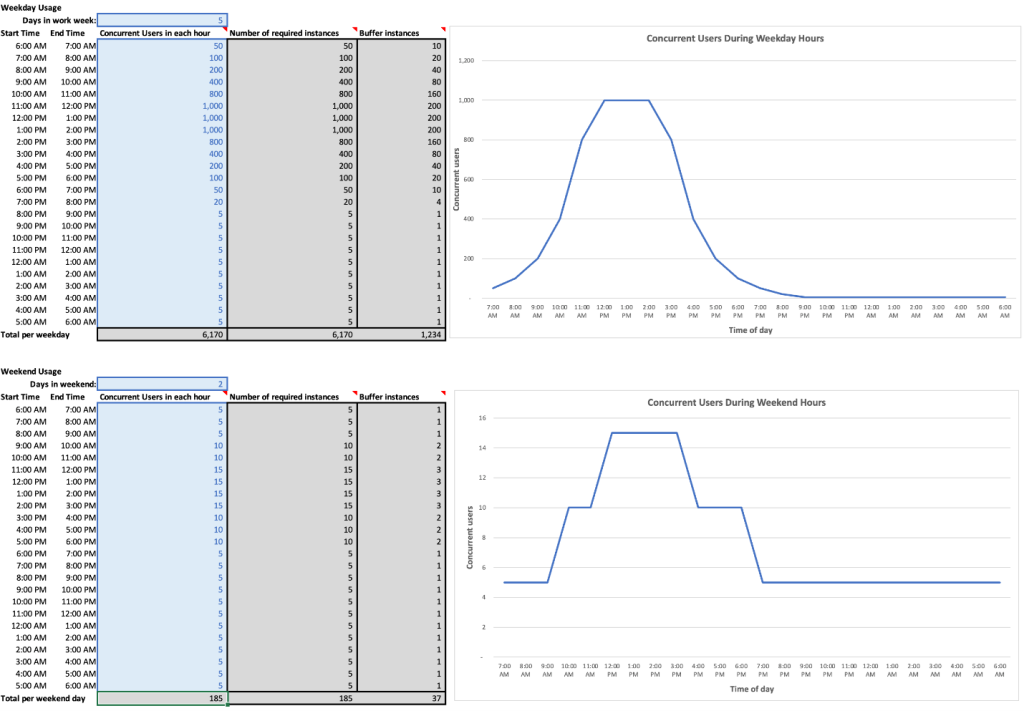The height and width of the screenshot is (711, 1024).
Task: Click the red comment indicator on weekday 'Buffer instances' header
Action: click(443, 29)
